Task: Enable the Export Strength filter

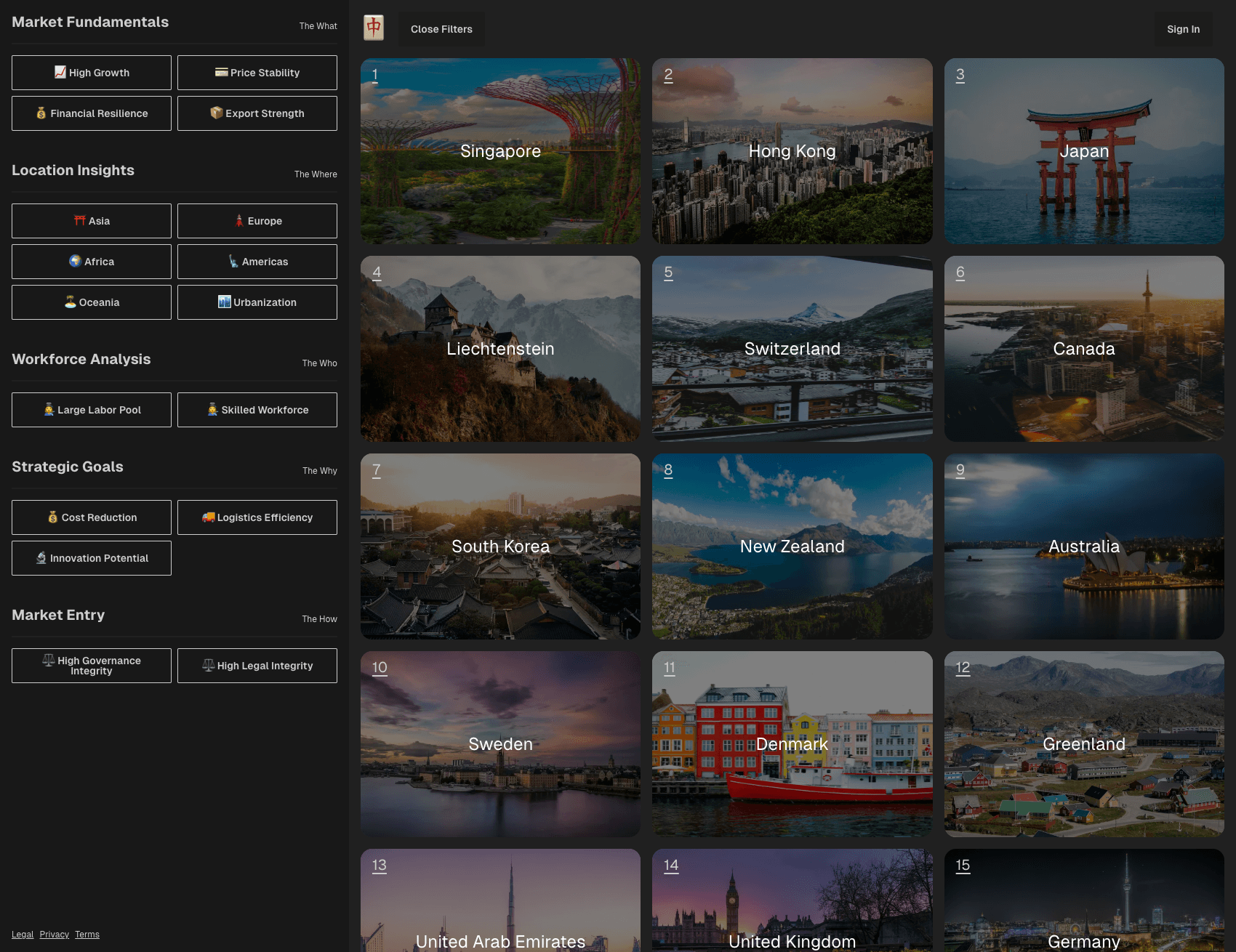Action: (x=257, y=113)
